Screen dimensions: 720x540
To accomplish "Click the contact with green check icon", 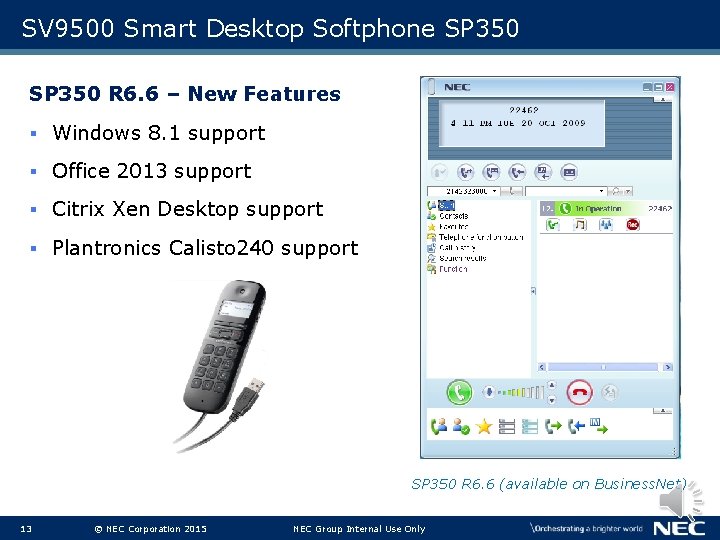I will click(461, 427).
